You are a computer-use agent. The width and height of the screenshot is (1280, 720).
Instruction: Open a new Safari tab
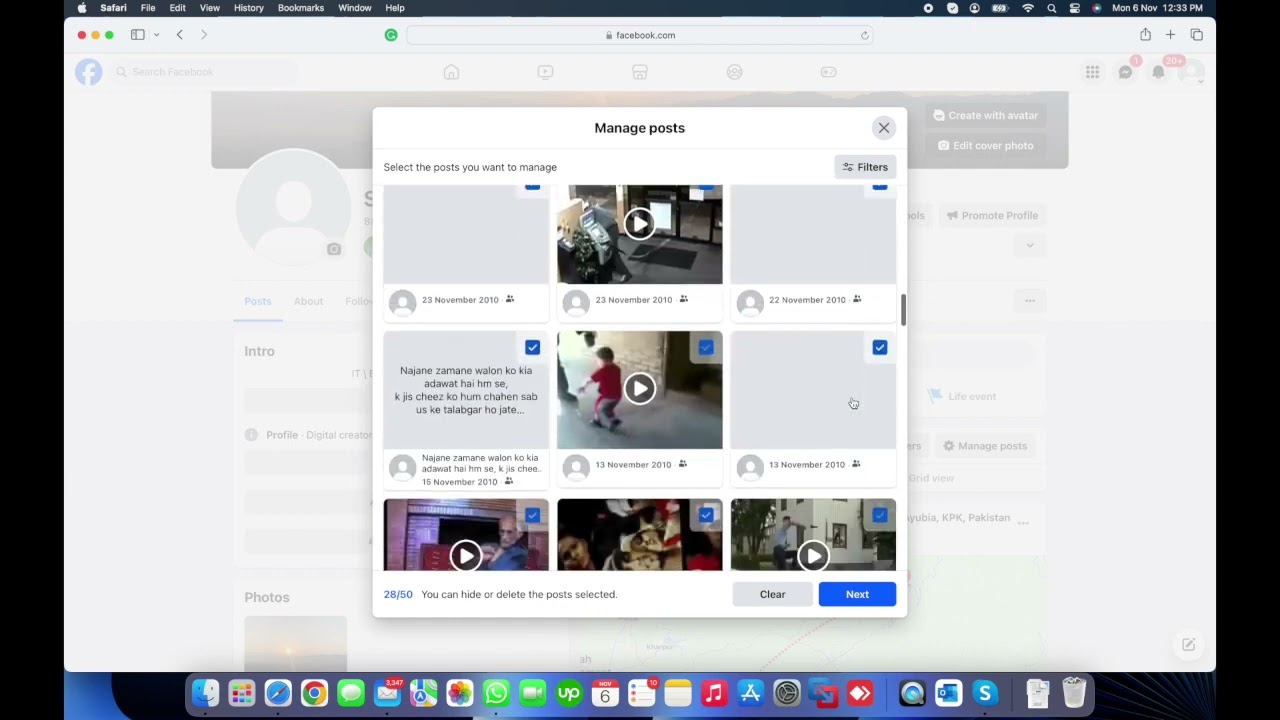click(x=1170, y=35)
